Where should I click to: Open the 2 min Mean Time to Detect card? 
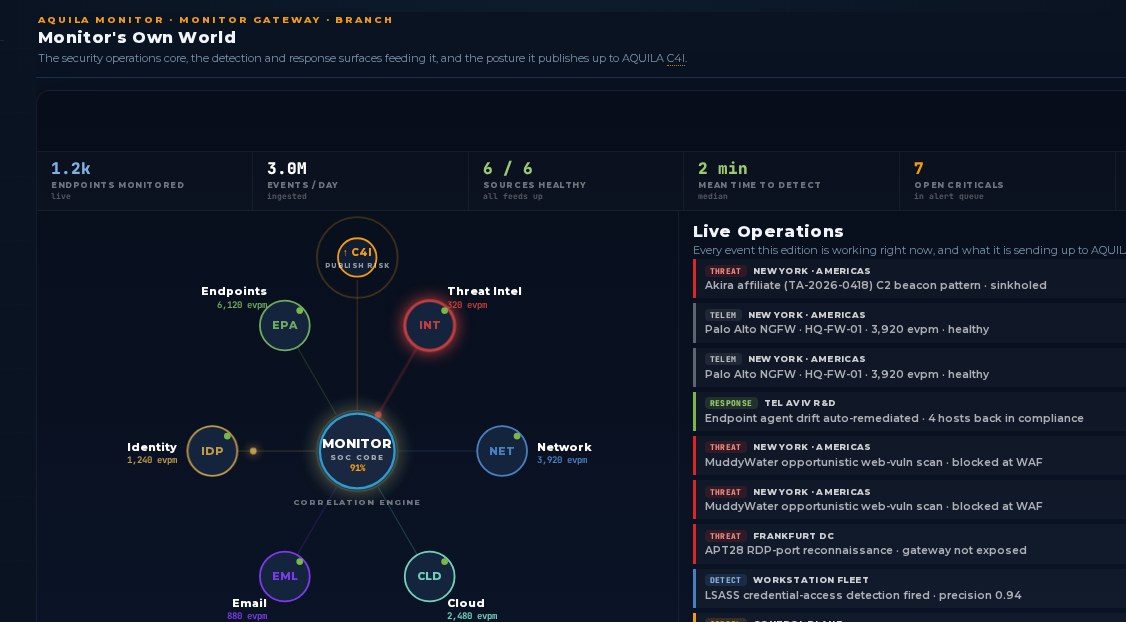click(x=791, y=181)
